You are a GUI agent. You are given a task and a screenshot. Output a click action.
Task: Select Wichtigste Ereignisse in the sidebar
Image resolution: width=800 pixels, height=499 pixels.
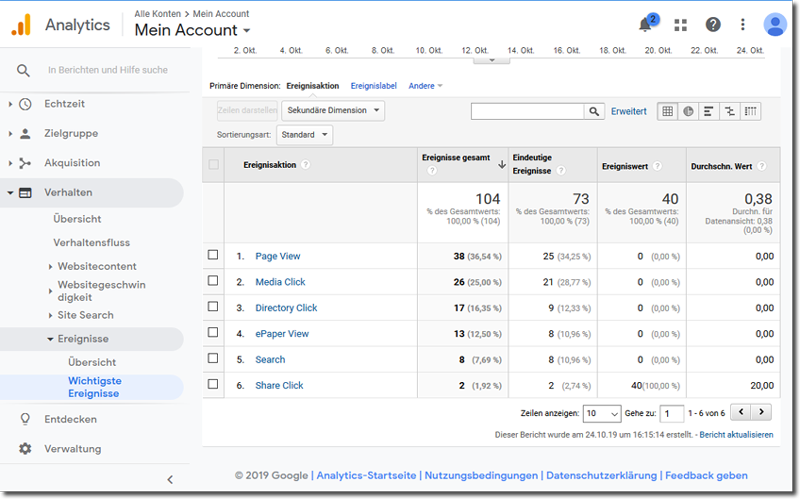click(94, 387)
